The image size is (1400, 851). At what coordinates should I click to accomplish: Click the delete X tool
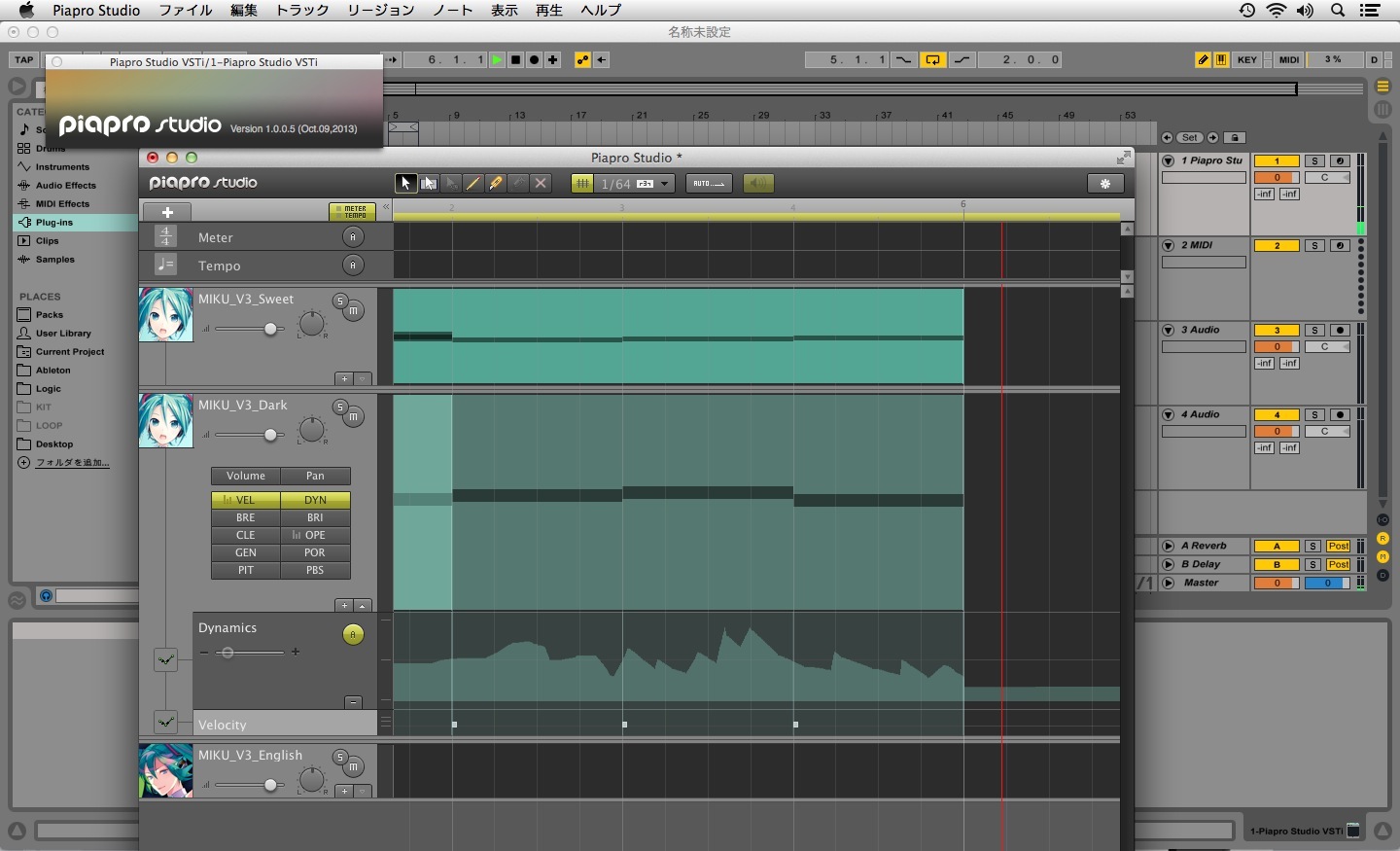pyautogui.click(x=542, y=183)
